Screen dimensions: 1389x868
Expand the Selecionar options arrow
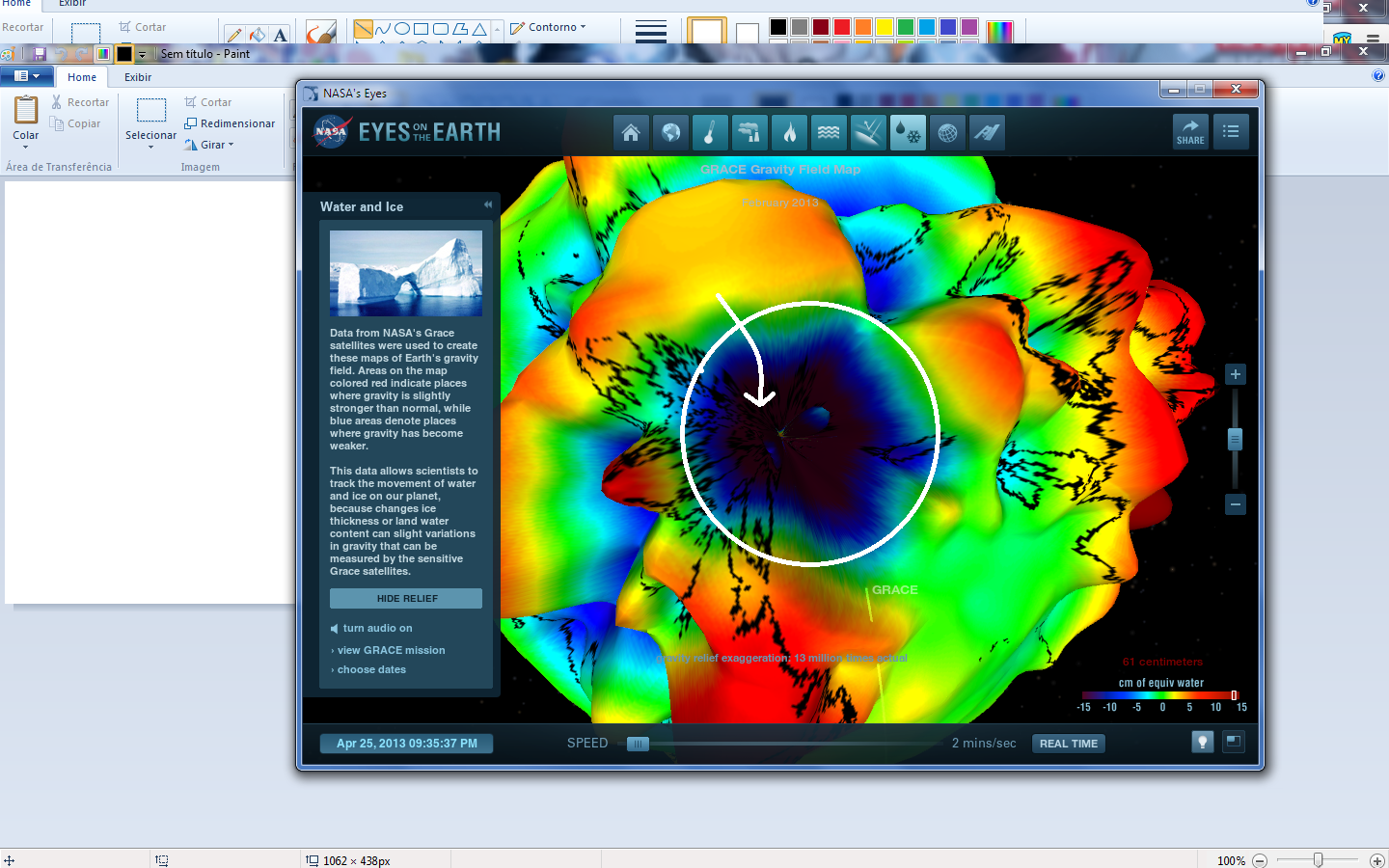pos(150,147)
